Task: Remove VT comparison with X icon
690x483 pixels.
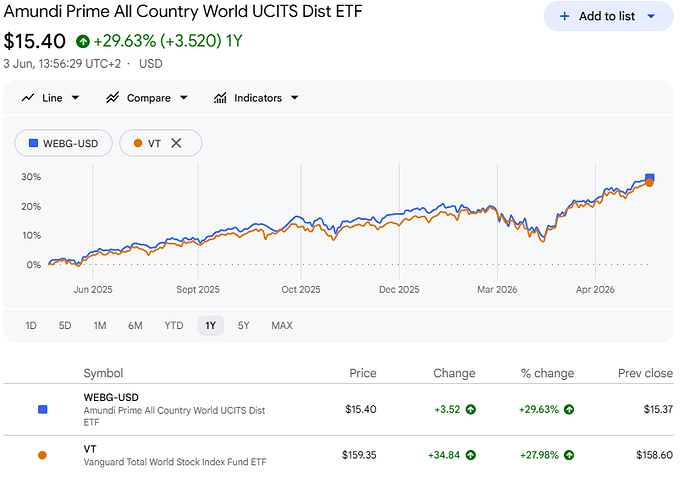Action: point(176,143)
